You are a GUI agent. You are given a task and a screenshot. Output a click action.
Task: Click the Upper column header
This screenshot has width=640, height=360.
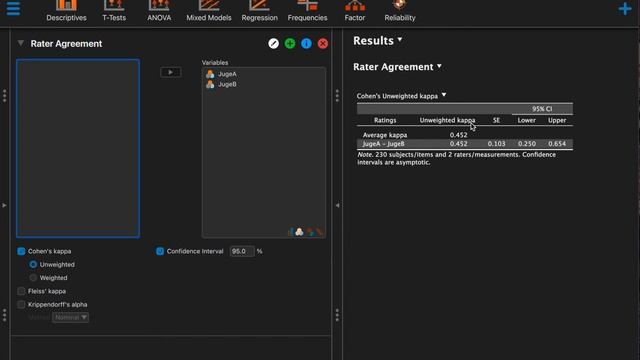(557, 120)
